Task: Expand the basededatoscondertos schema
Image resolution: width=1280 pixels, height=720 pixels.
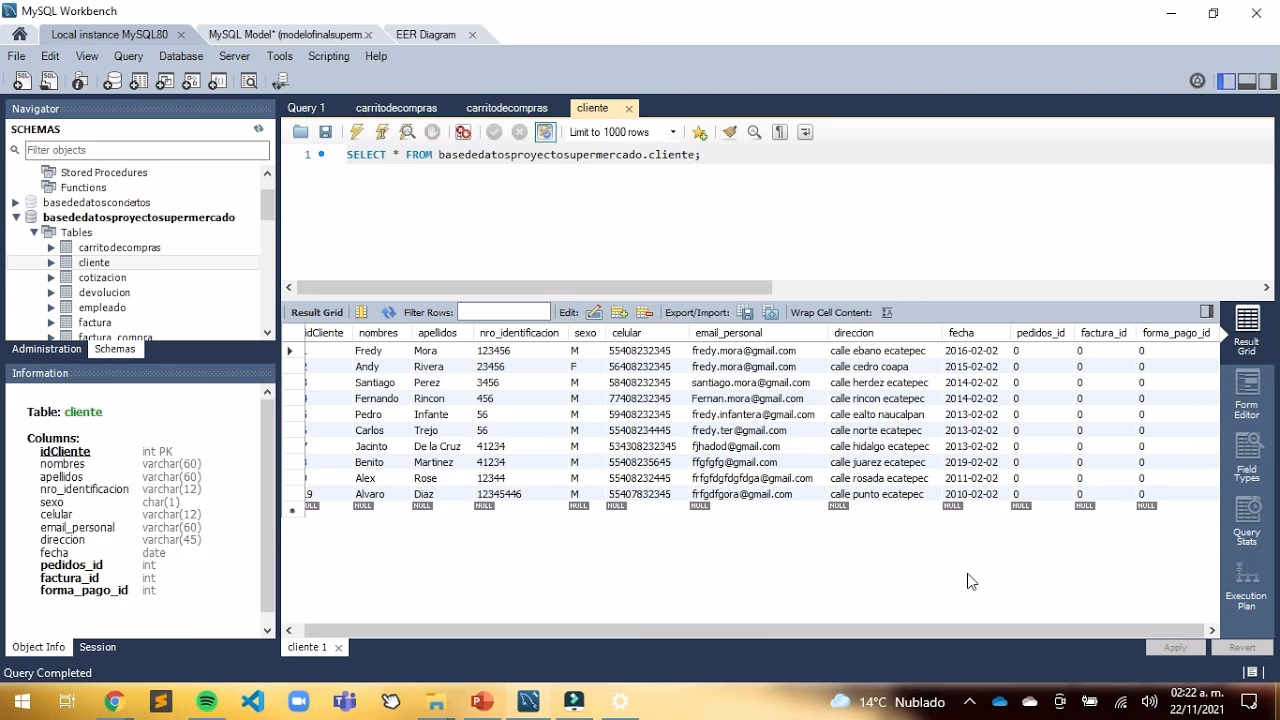Action: 16,203
